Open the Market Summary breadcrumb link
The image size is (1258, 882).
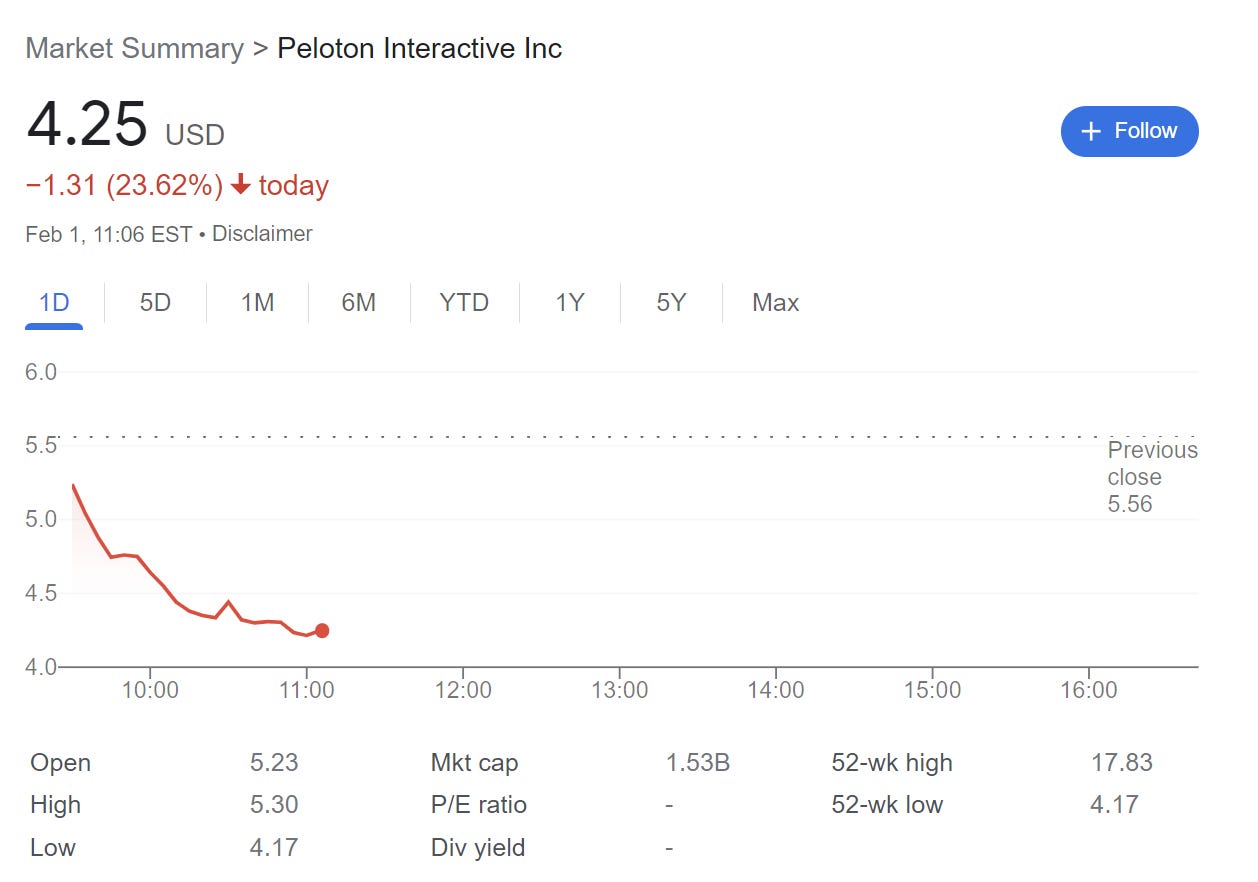(x=134, y=48)
